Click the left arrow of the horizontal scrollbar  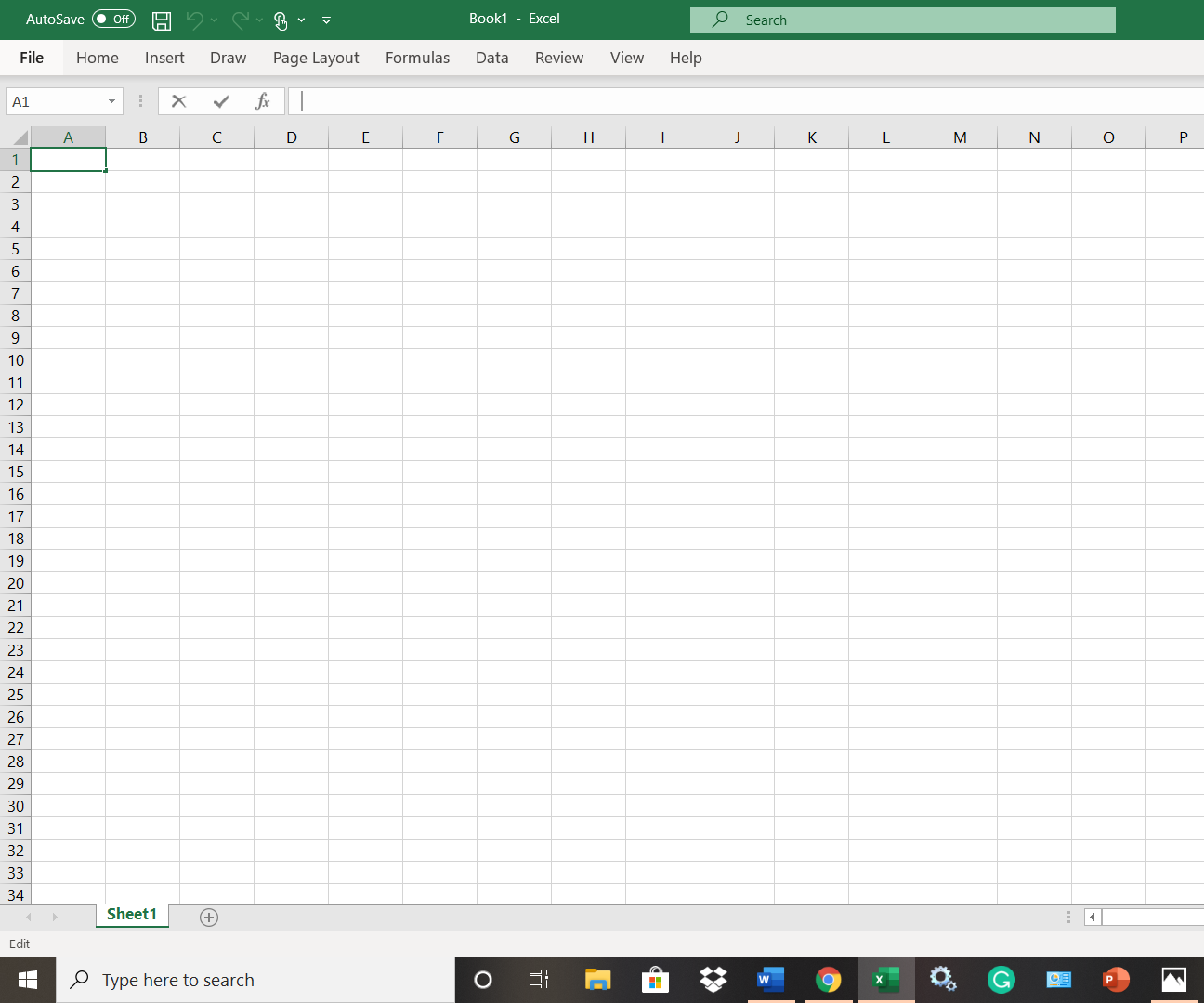tap(1092, 917)
